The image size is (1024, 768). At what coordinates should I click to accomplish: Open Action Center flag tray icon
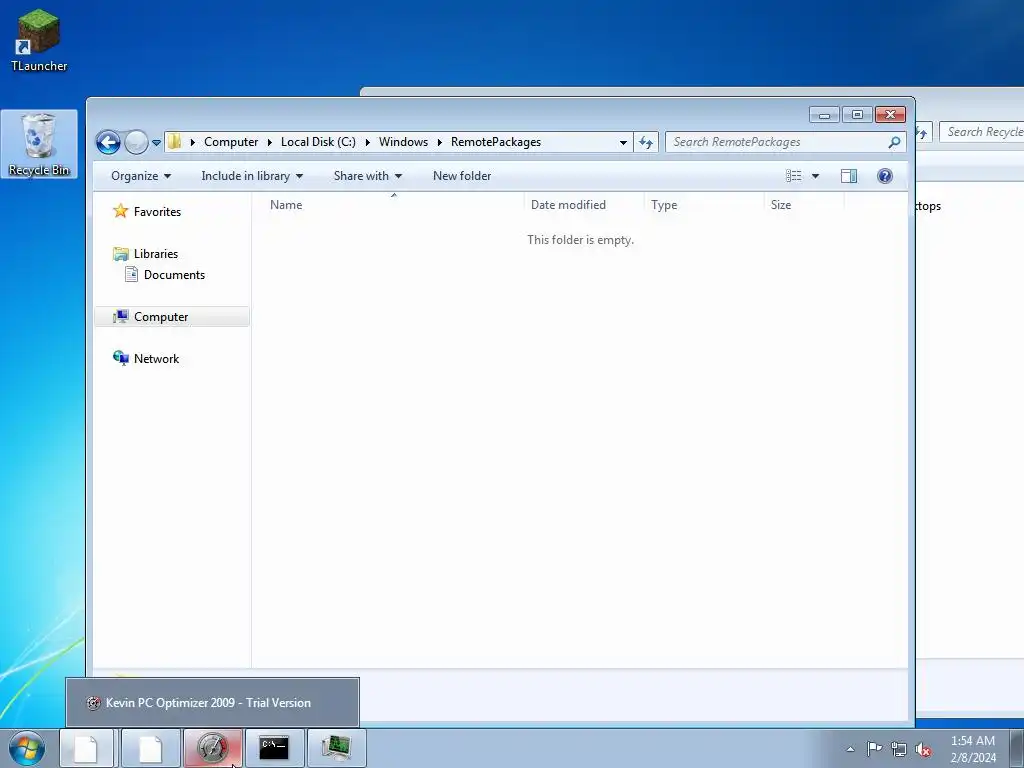click(x=874, y=749)
